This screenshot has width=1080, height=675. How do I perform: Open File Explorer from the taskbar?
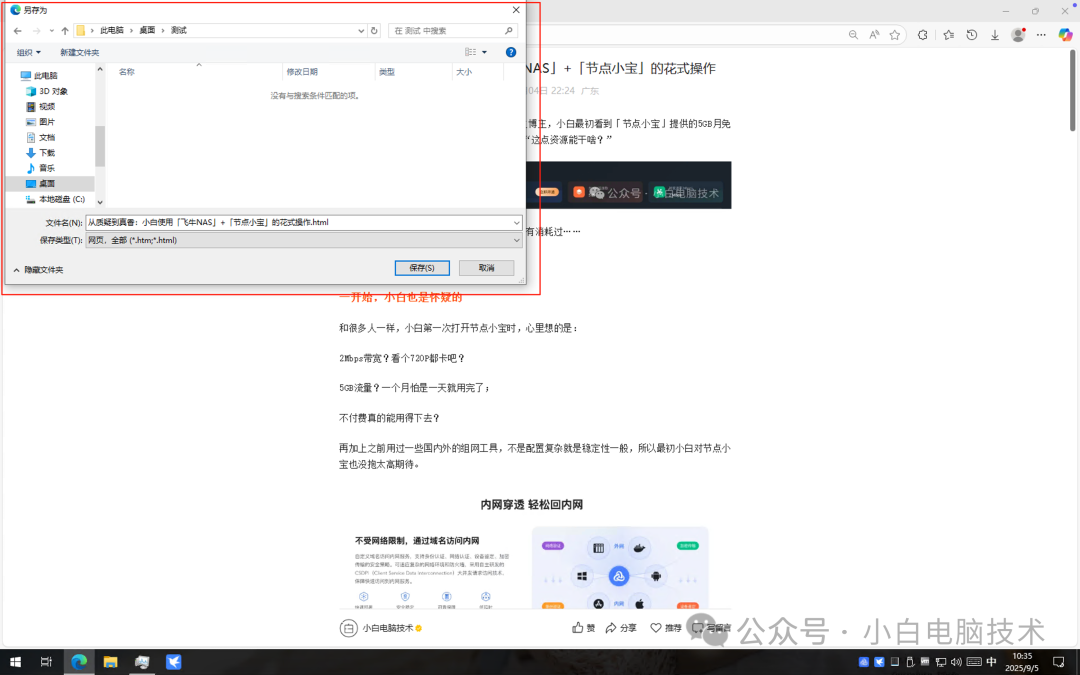click(110, 662)
